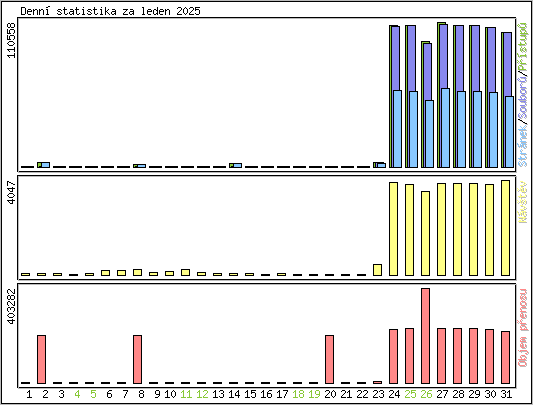Image resolution: width=533 pixels, height=405 pixels.
Task: Click the yellow visits bar for day 23
Action: 377,270
